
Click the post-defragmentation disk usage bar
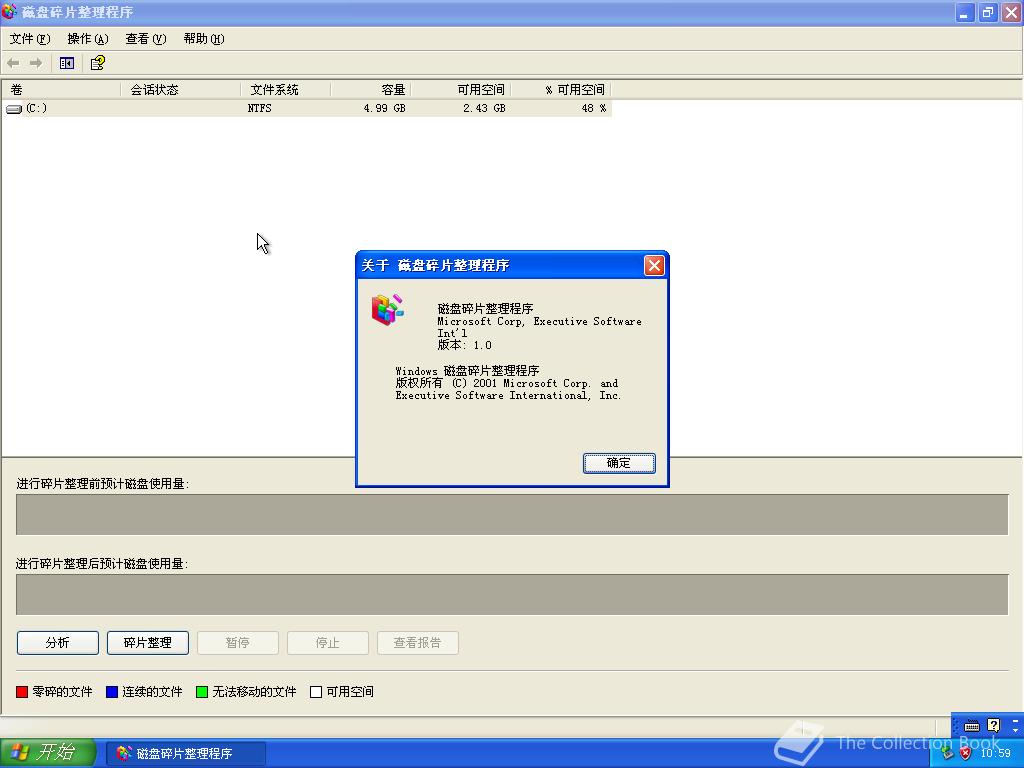(x=512, y=594)
